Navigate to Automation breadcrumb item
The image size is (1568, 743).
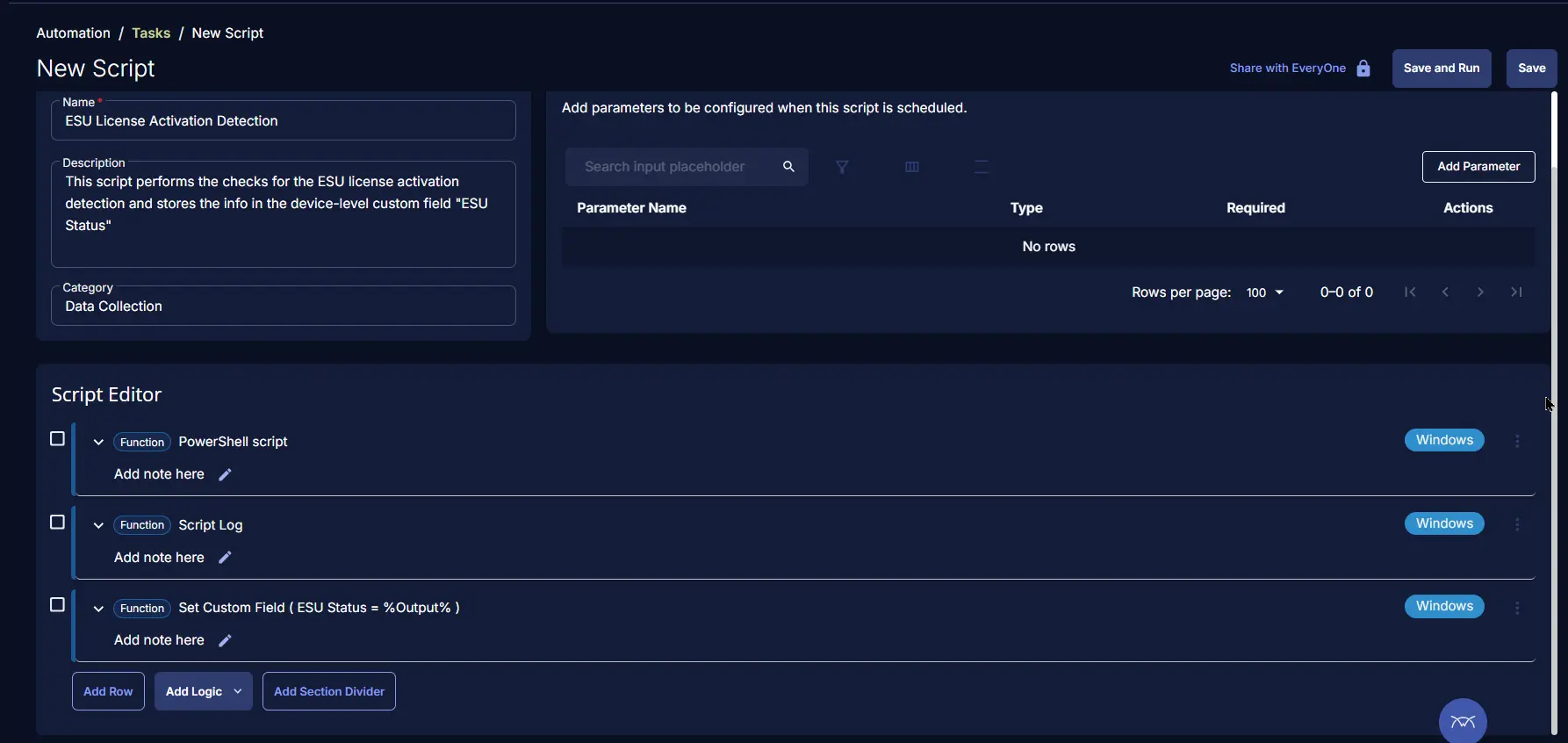click(73, 33)
